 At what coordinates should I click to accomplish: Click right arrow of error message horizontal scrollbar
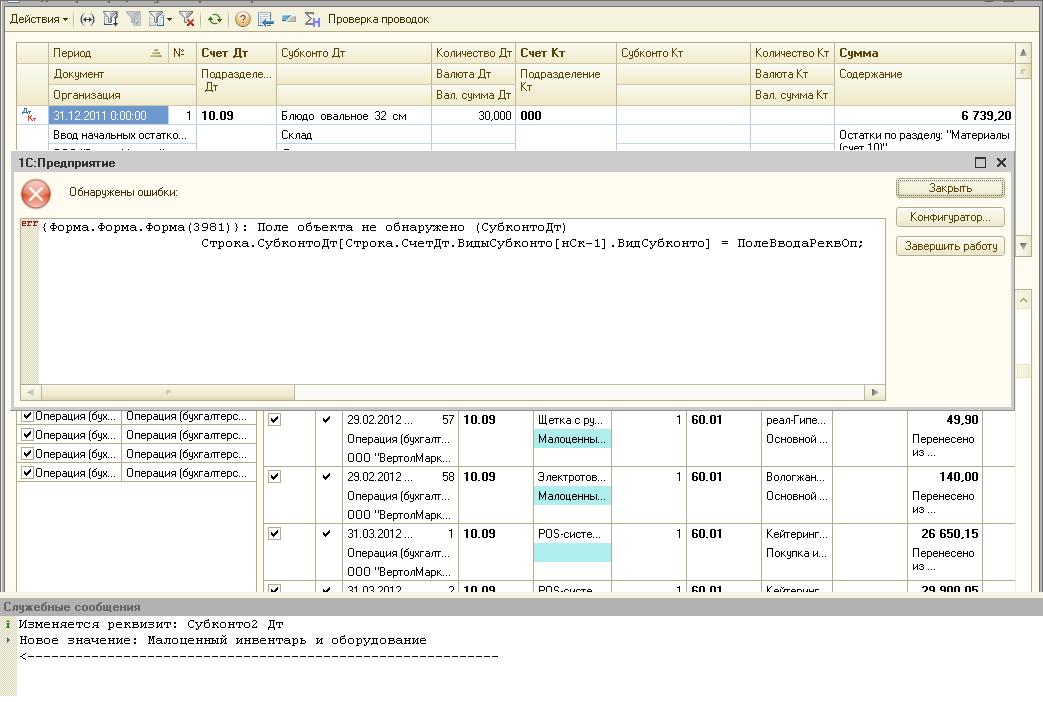(x=875, y=392)
